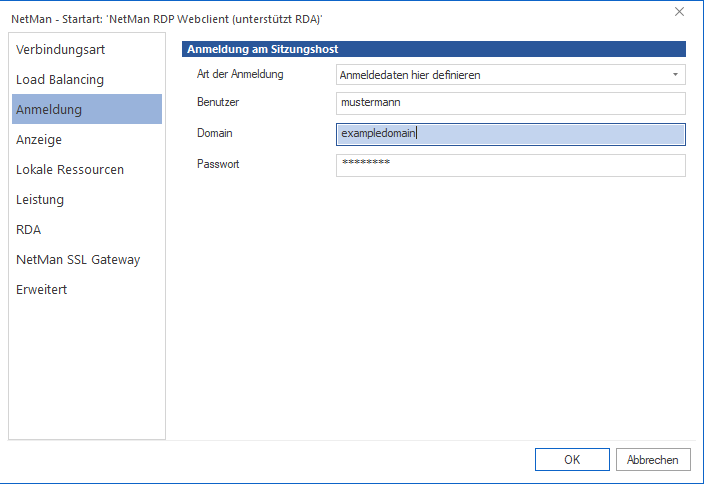
Task: Show the Leistung page
Action: coord(87,199)
